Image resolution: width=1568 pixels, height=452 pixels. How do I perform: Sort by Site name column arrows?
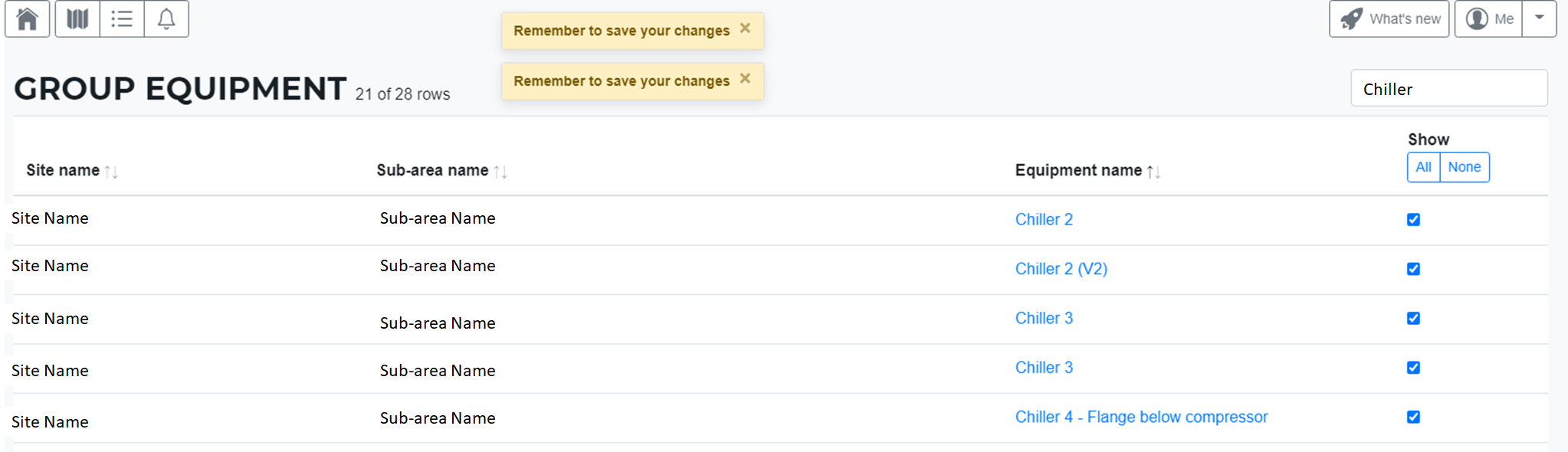pos(111,171)
